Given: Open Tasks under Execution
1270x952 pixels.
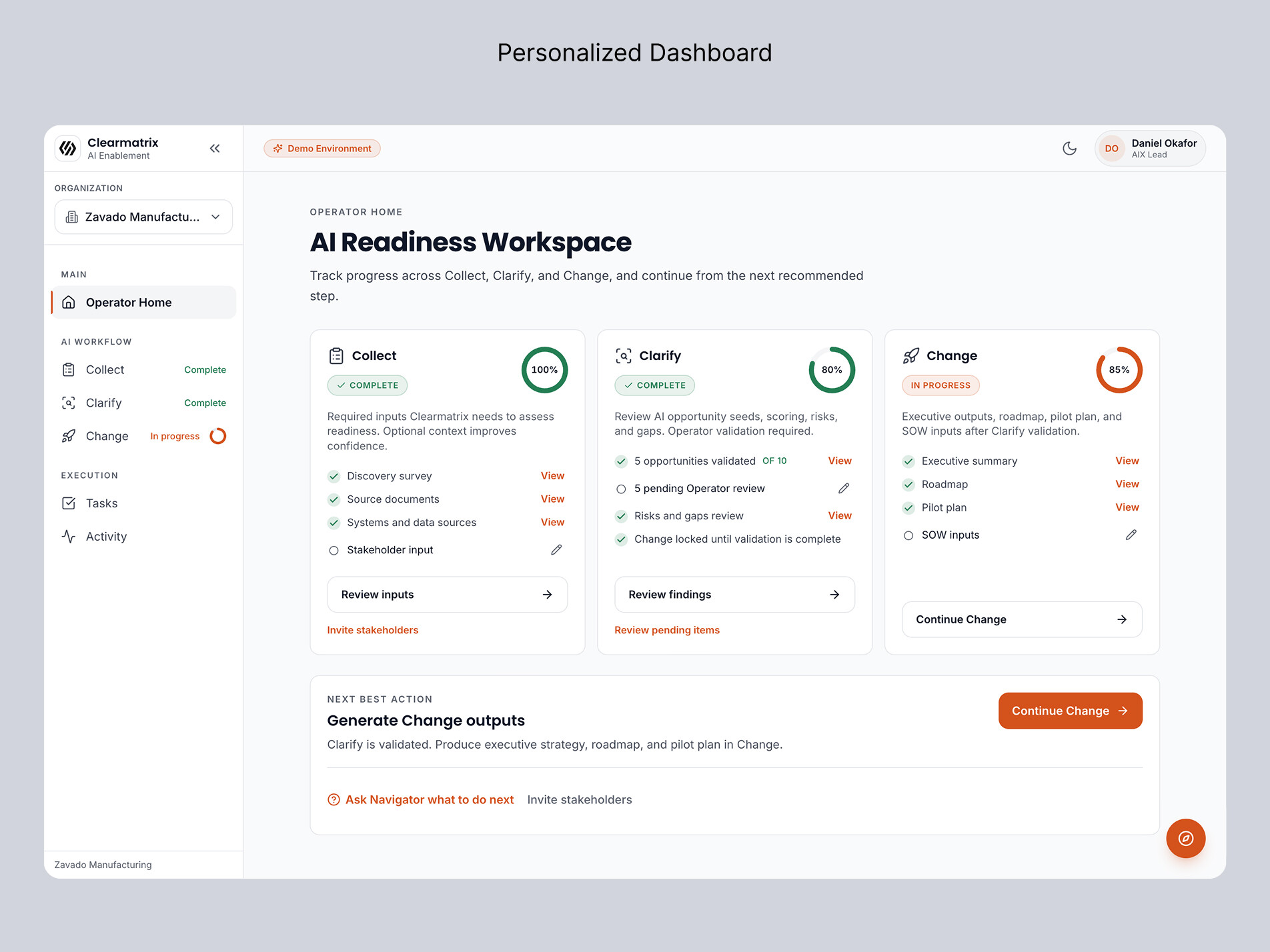Looking at the screenshot, I should point(143,503).
